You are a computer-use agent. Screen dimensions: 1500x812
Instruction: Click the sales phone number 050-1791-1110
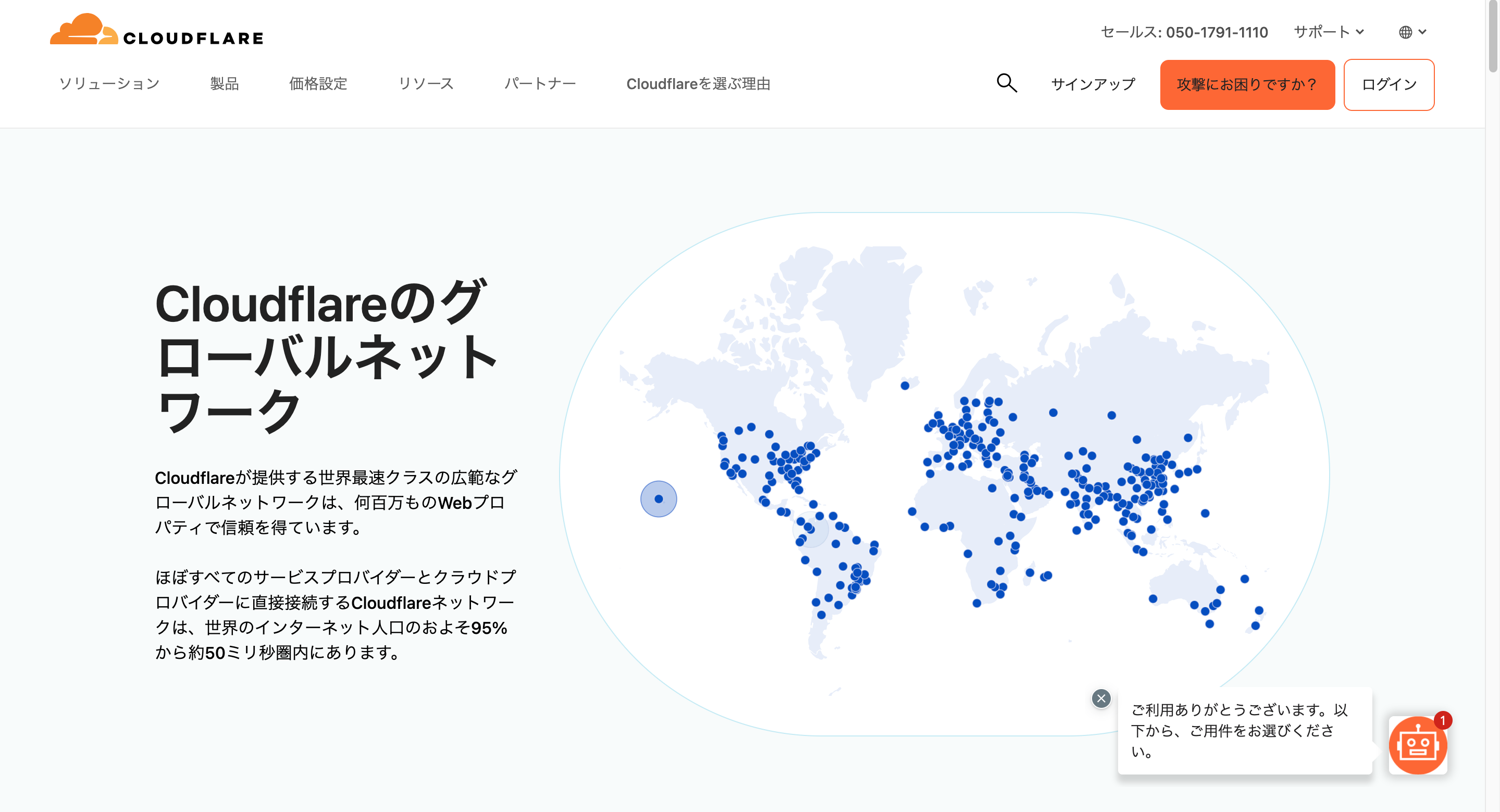1217,32
